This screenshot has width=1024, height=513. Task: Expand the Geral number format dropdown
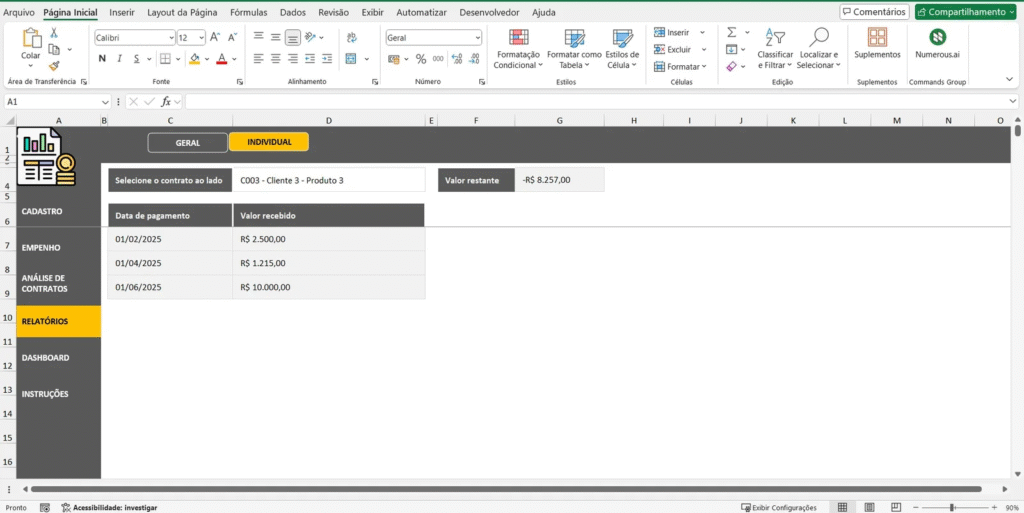(x=477, y=37)
